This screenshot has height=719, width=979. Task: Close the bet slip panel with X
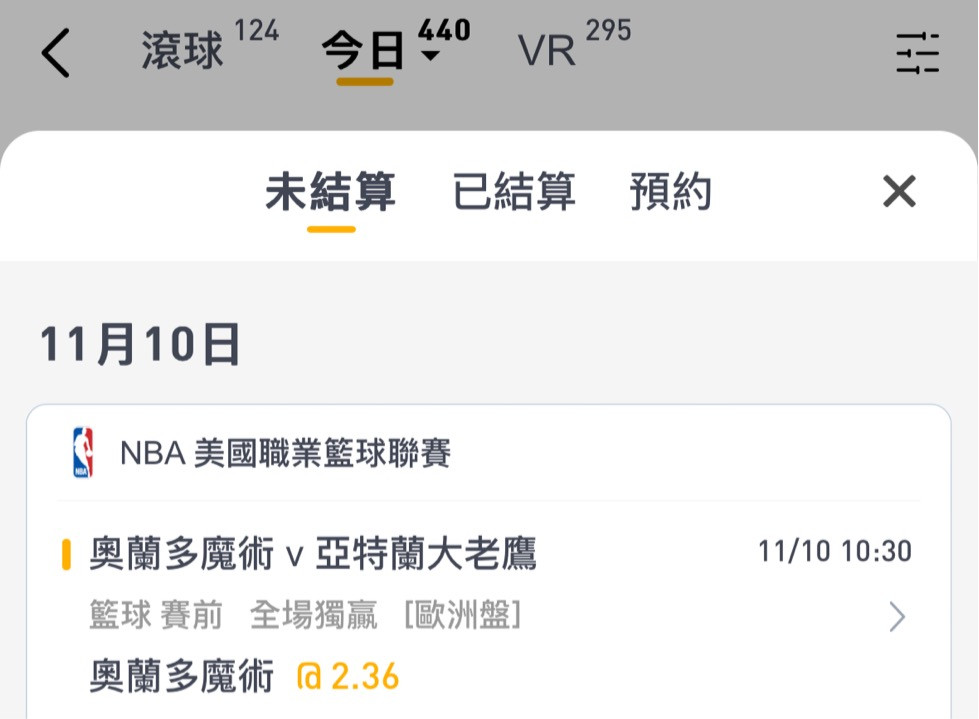[899, 191]
